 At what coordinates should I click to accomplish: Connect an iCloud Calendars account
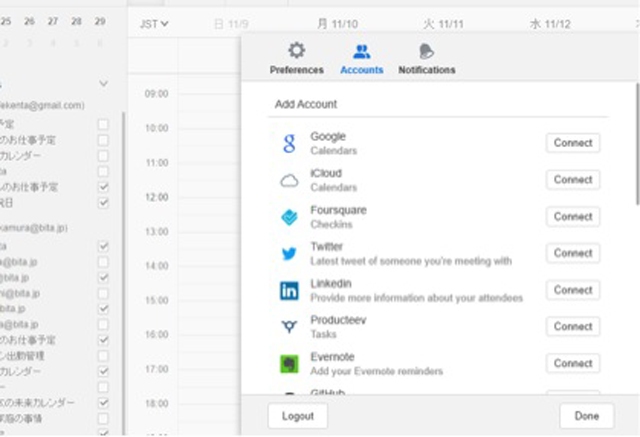(x=573, y=180)
